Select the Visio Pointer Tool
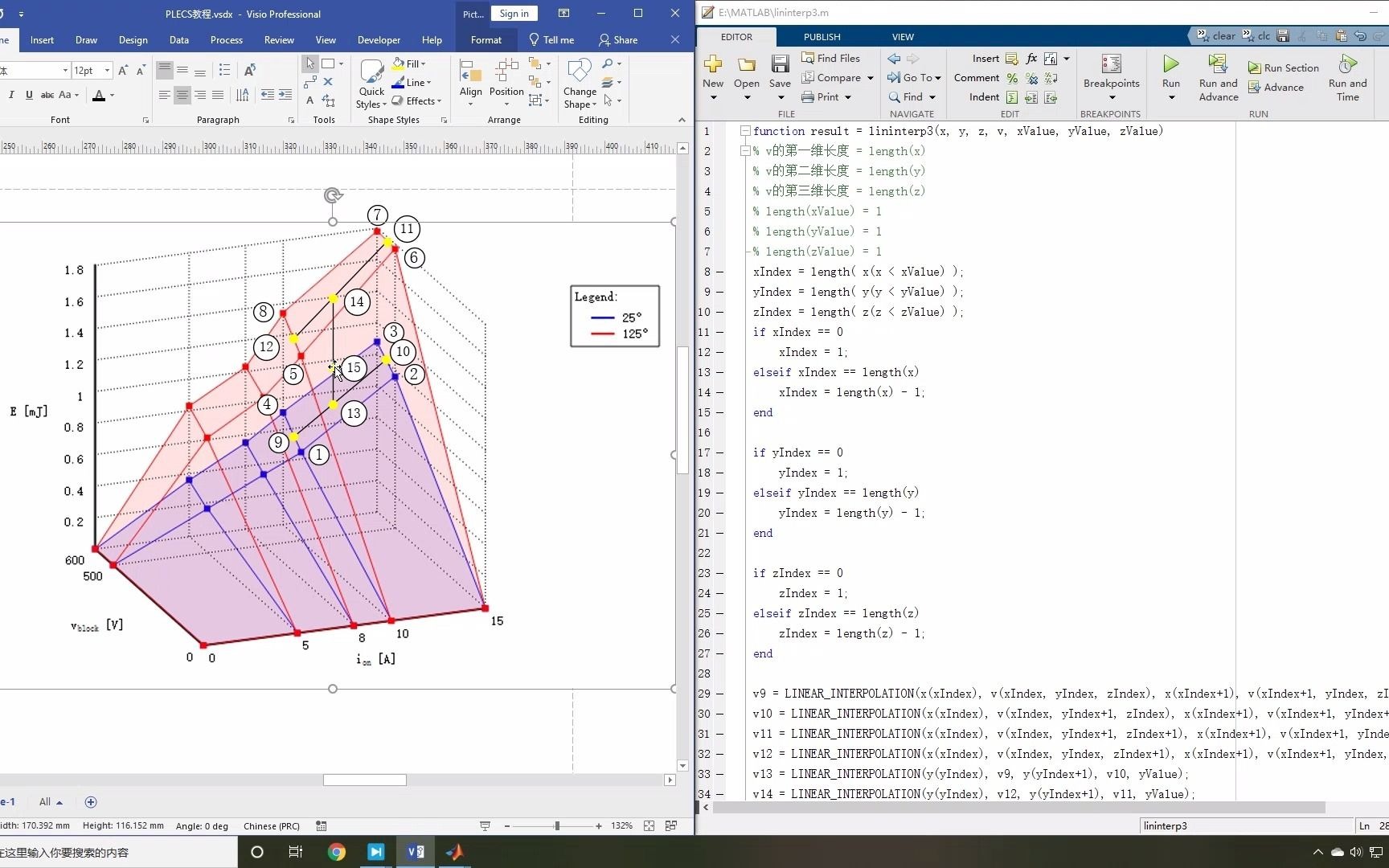The image size is (1389, 868). pos(310,63)
